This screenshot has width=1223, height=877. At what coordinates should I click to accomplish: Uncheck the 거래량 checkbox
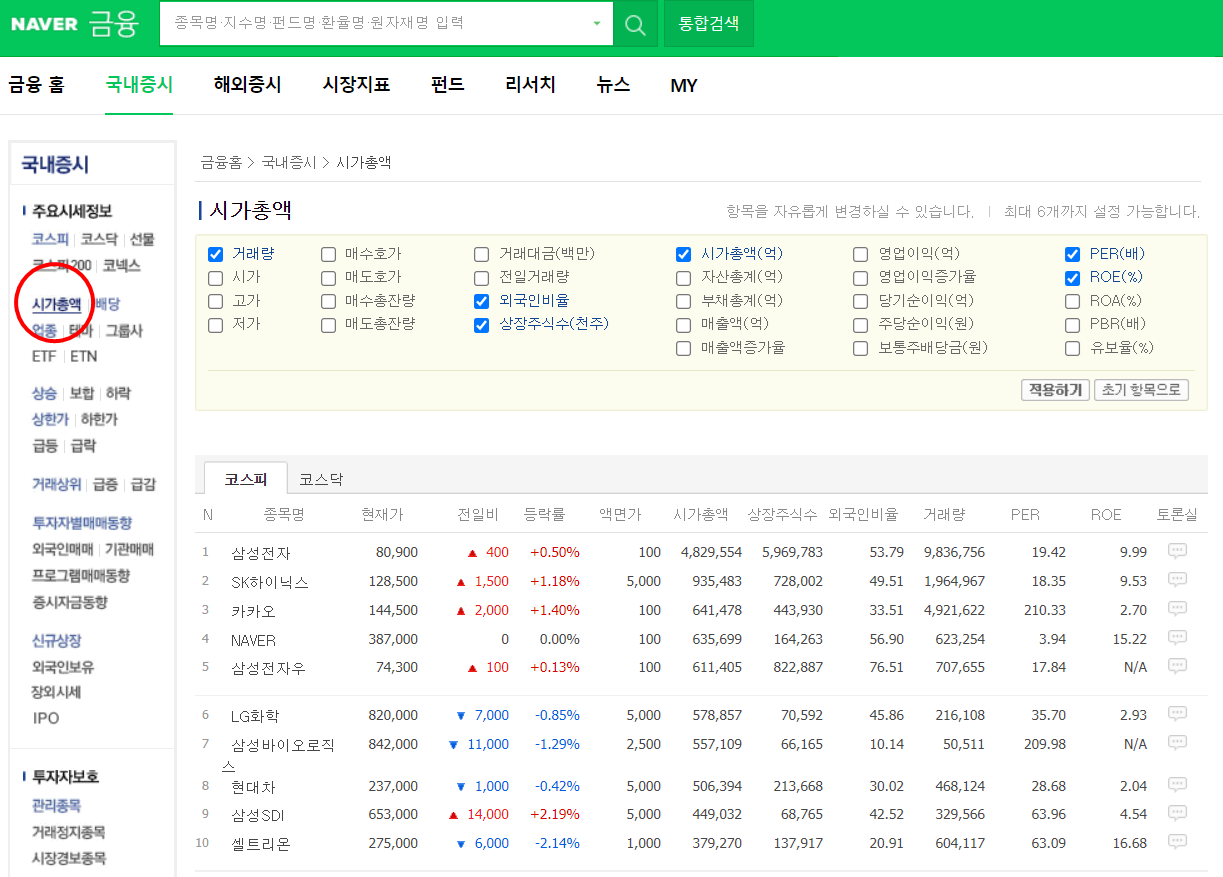click(x=215, y=254)
